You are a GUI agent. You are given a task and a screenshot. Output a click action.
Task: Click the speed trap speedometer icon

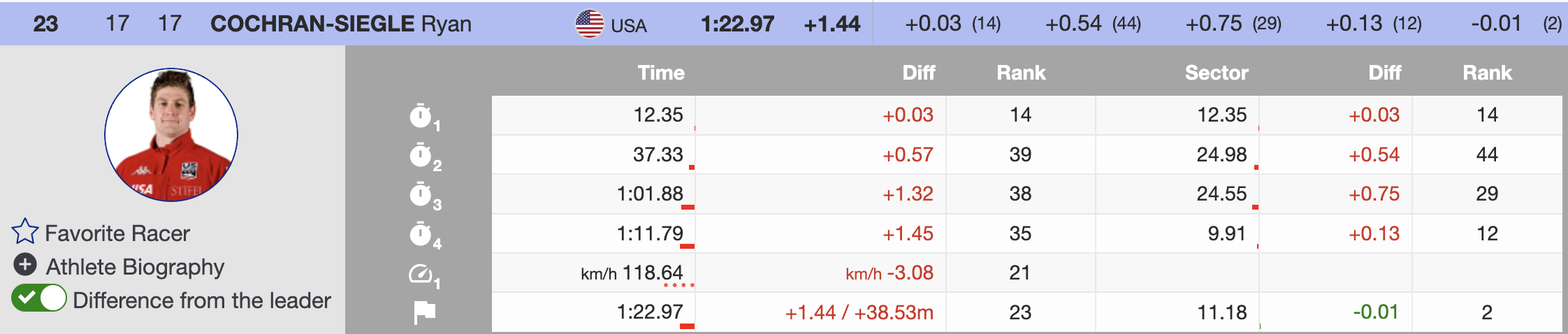[x=421, y=274]
